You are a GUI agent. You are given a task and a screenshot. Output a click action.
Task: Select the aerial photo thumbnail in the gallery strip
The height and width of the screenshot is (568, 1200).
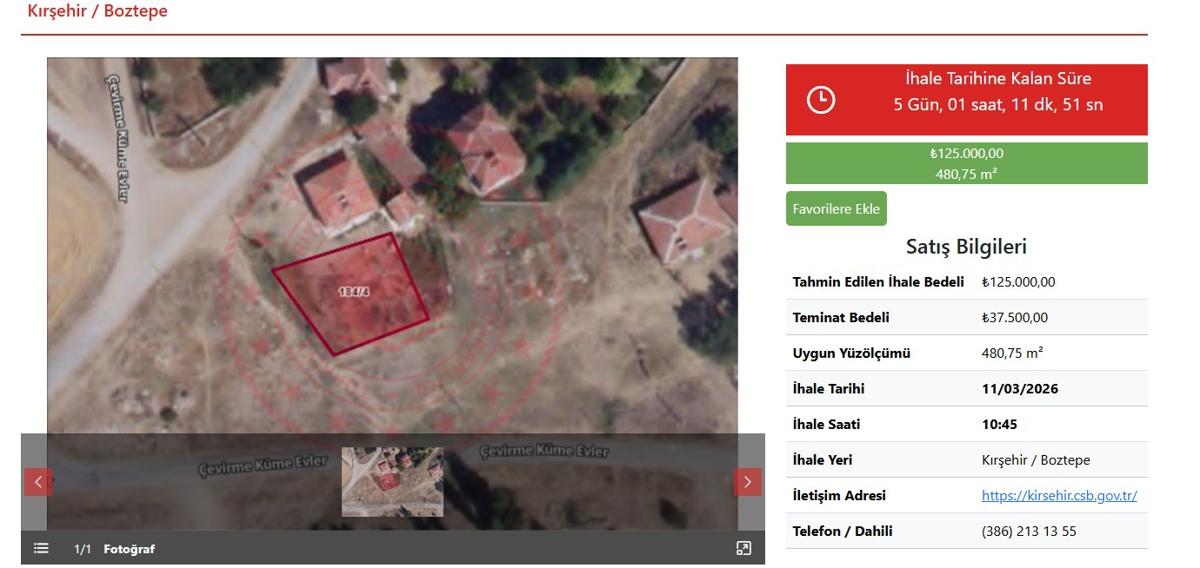(392, 482)
